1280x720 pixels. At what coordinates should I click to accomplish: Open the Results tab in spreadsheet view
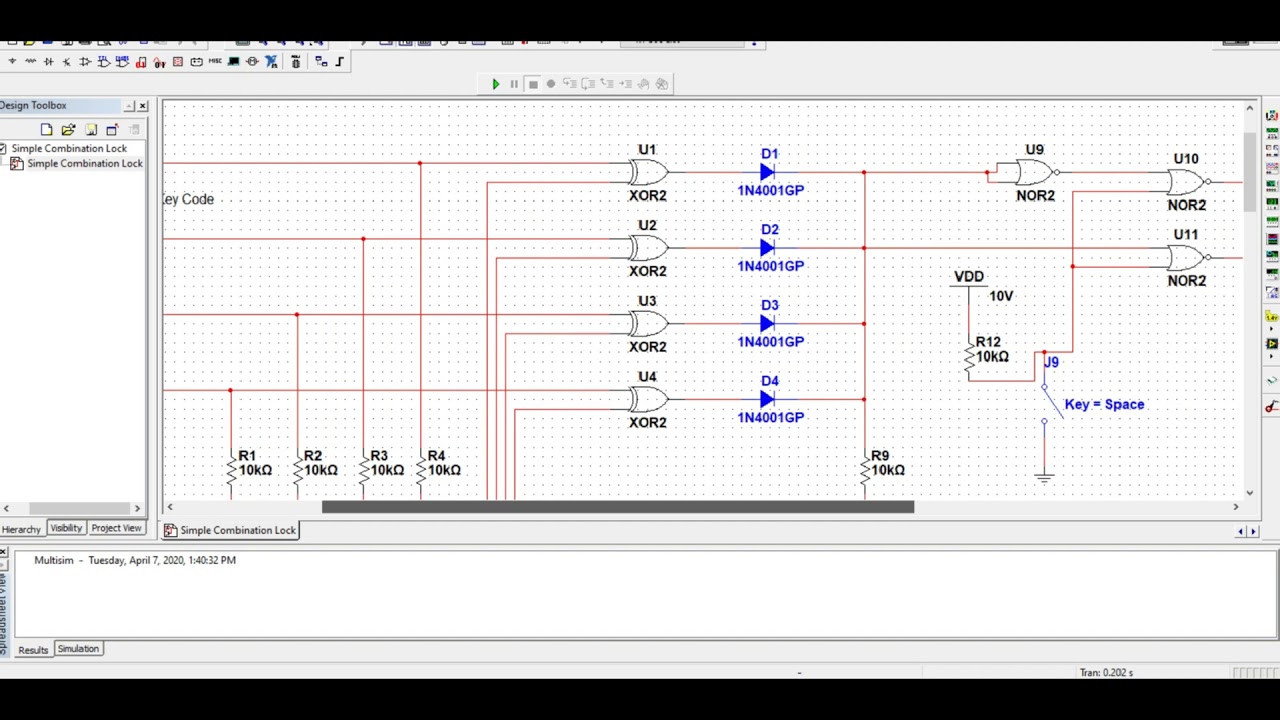click(x=33, y=650)
